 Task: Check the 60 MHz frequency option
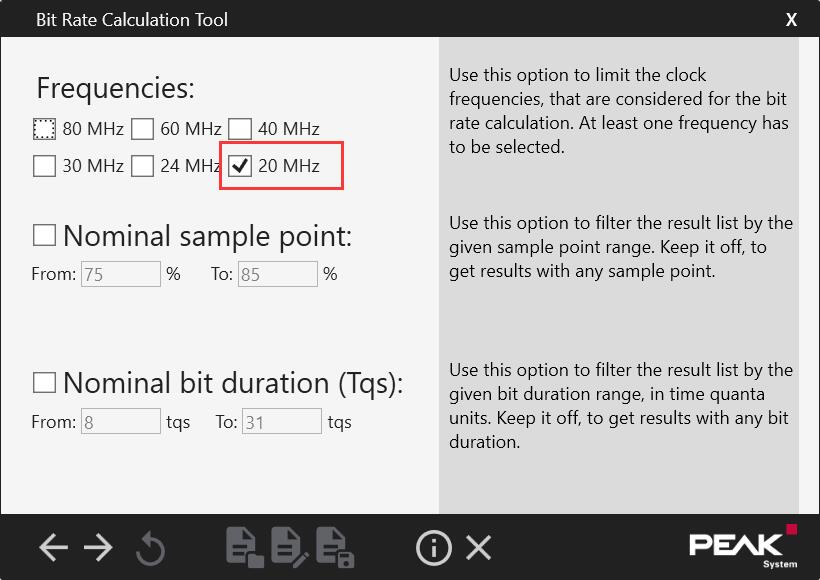(x=142, y=129)
